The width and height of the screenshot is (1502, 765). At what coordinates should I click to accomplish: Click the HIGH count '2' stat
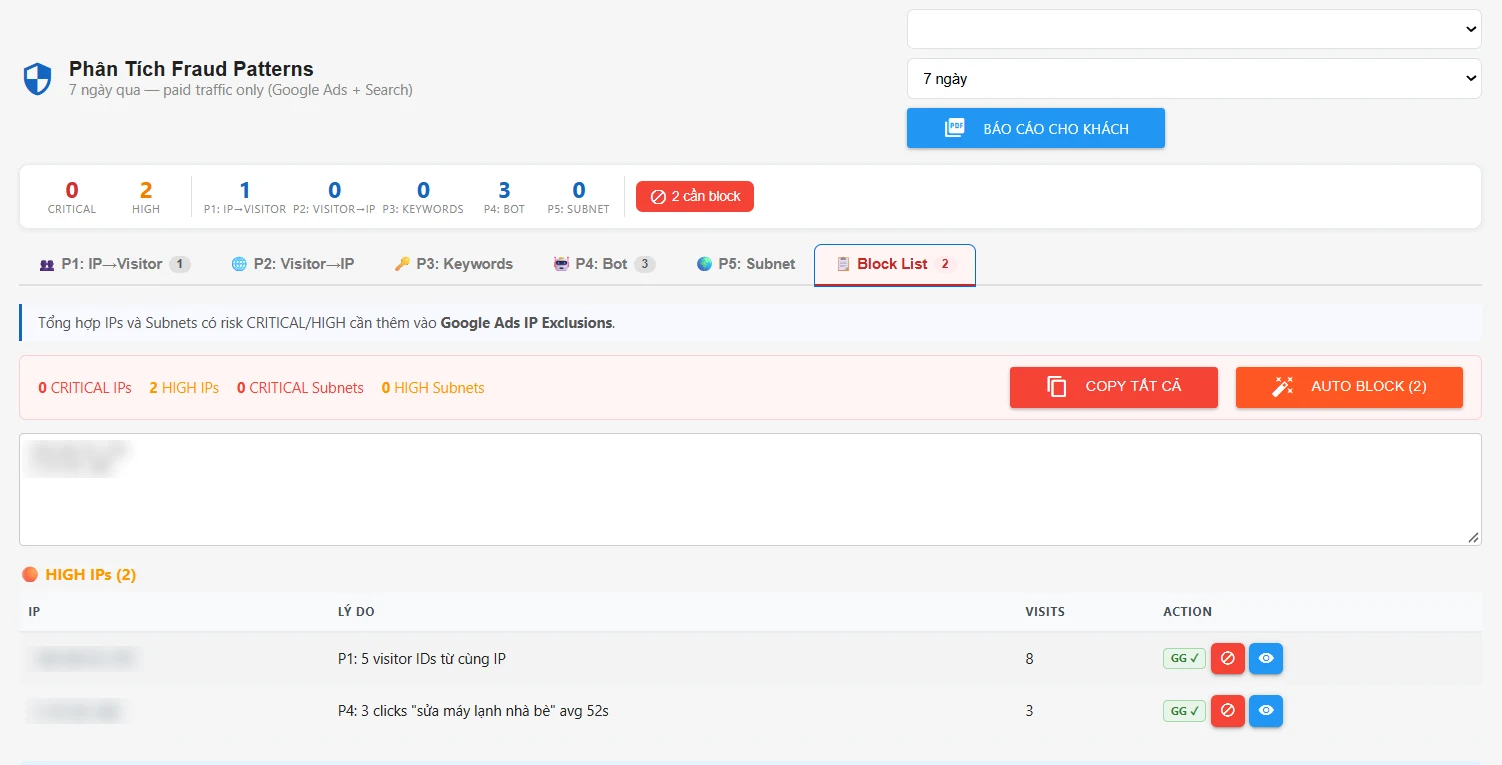[x=146, y=196]
